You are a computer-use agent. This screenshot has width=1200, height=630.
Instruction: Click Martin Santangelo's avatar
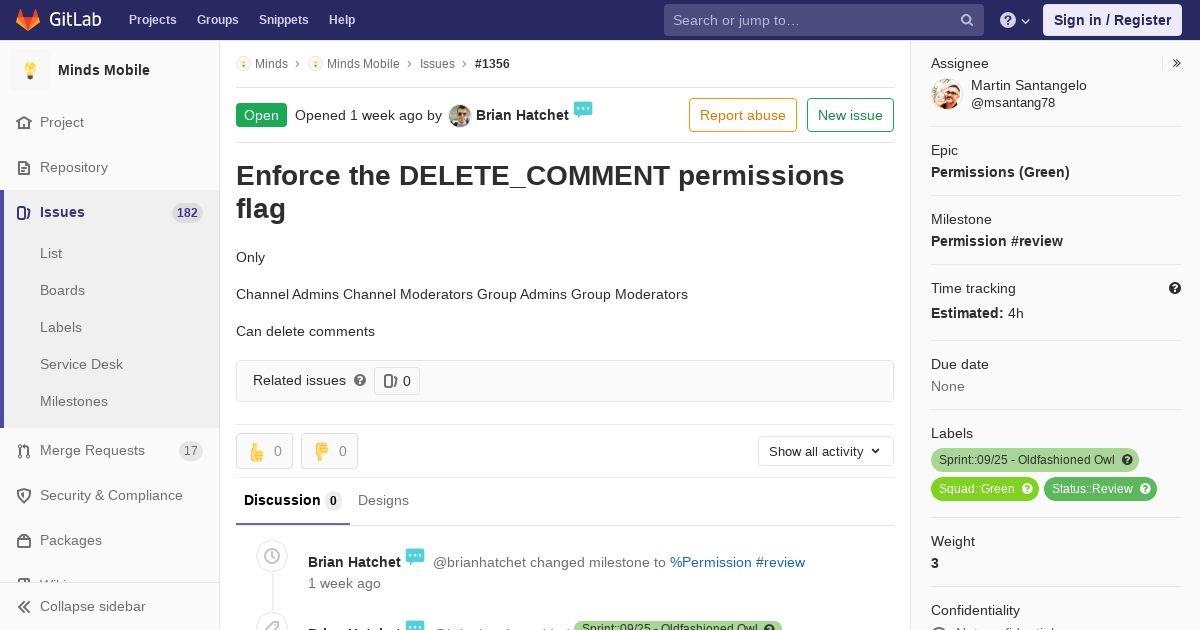click(x=946, y=94)
